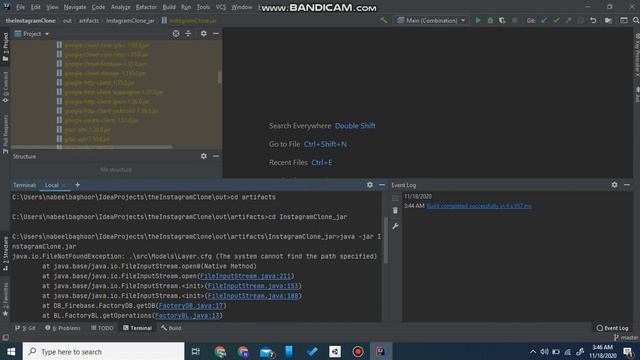Click the Stop process square icon
The height and width of the screenshot is (360, 640).
click(x=515, y=20)
